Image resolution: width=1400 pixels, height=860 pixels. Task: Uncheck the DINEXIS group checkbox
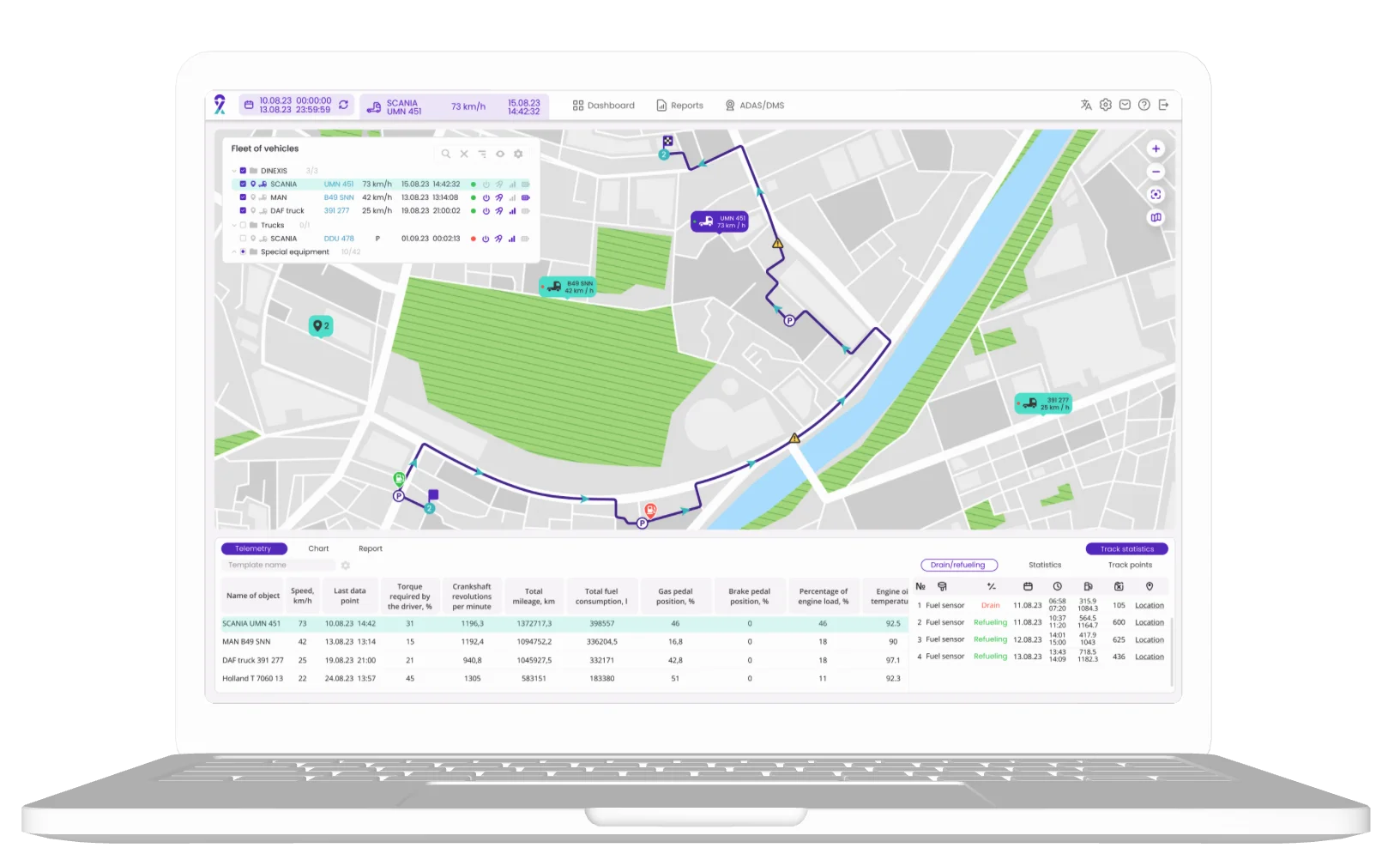tap(244, 171)
